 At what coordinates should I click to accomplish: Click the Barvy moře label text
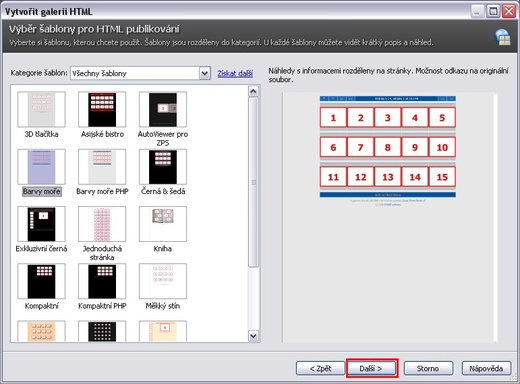42,191
